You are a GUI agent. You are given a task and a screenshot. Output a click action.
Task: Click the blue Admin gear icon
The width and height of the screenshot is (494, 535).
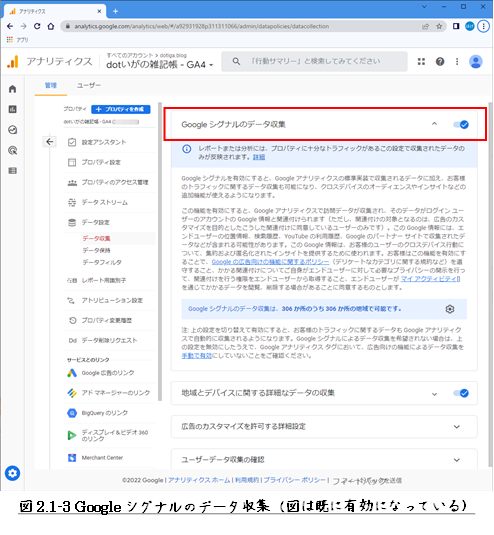click(x=13, y=473)
